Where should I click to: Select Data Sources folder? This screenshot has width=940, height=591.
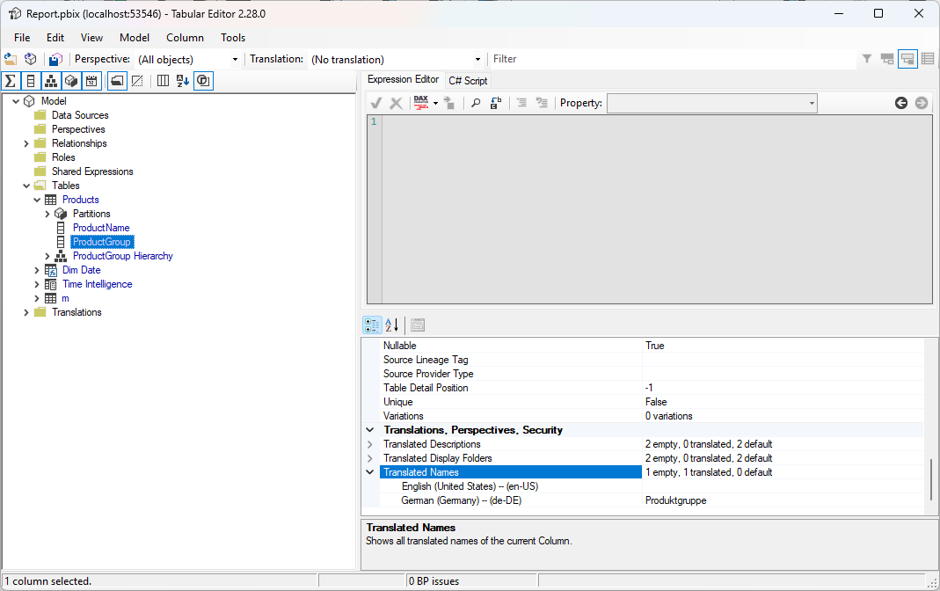80,115
